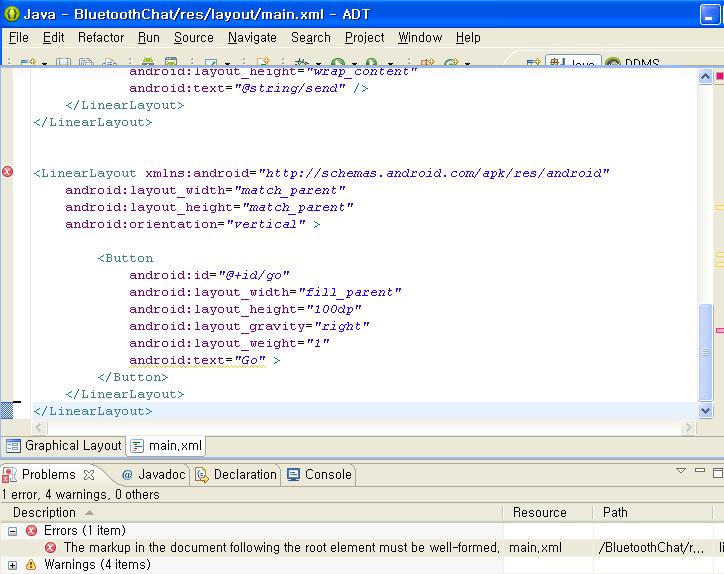This screenshot has height=574, width=724.
Task: Click the Problems view icon
Action: click(x=9, y=475)
